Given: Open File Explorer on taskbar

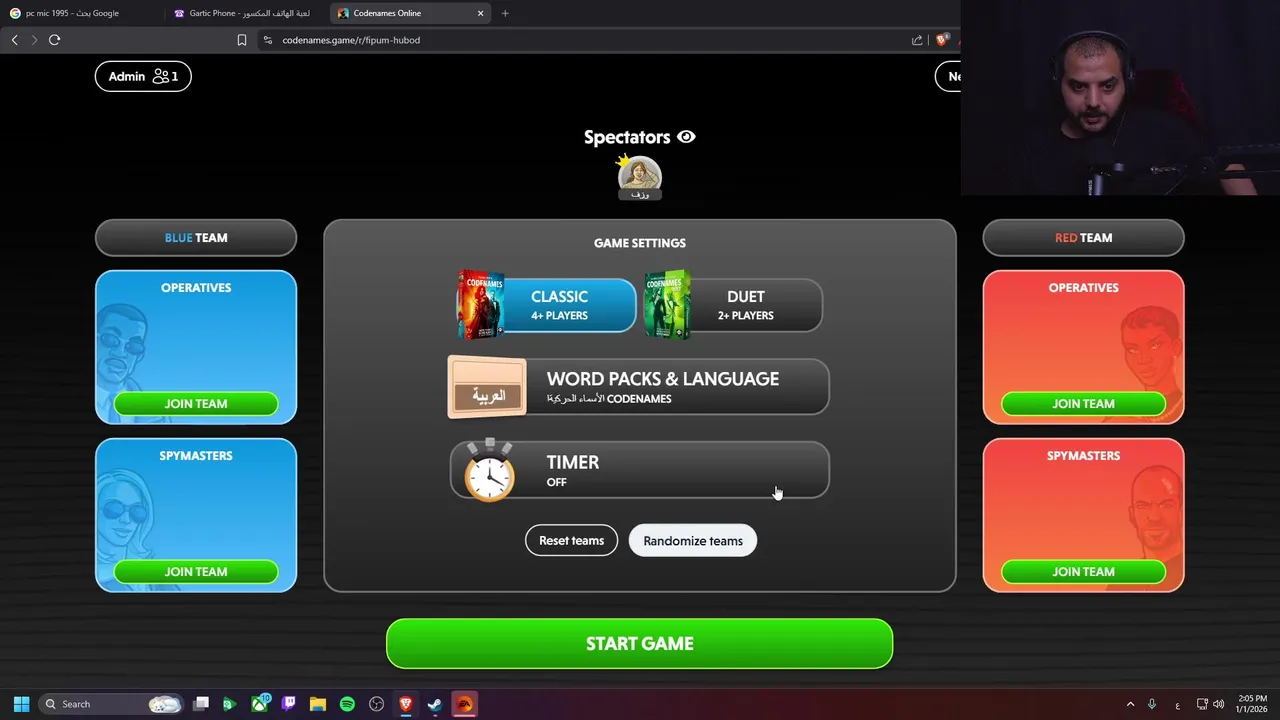Looking at the screenshot, I should pyautogui.click(x=318, y=704).
